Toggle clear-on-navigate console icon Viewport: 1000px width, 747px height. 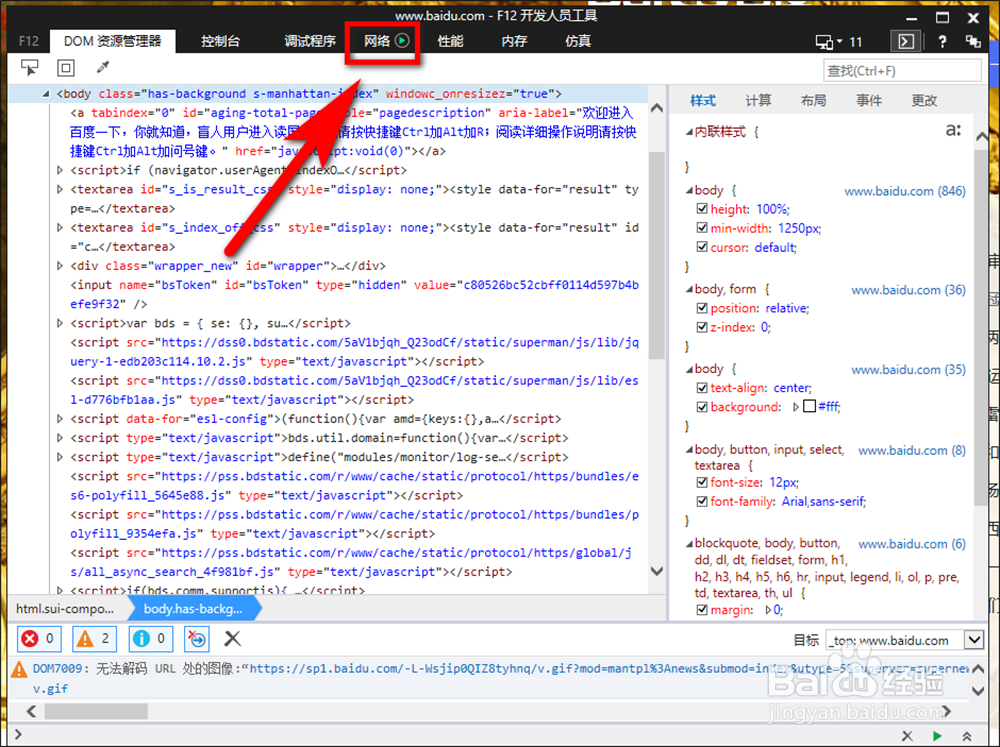point(196,639)
